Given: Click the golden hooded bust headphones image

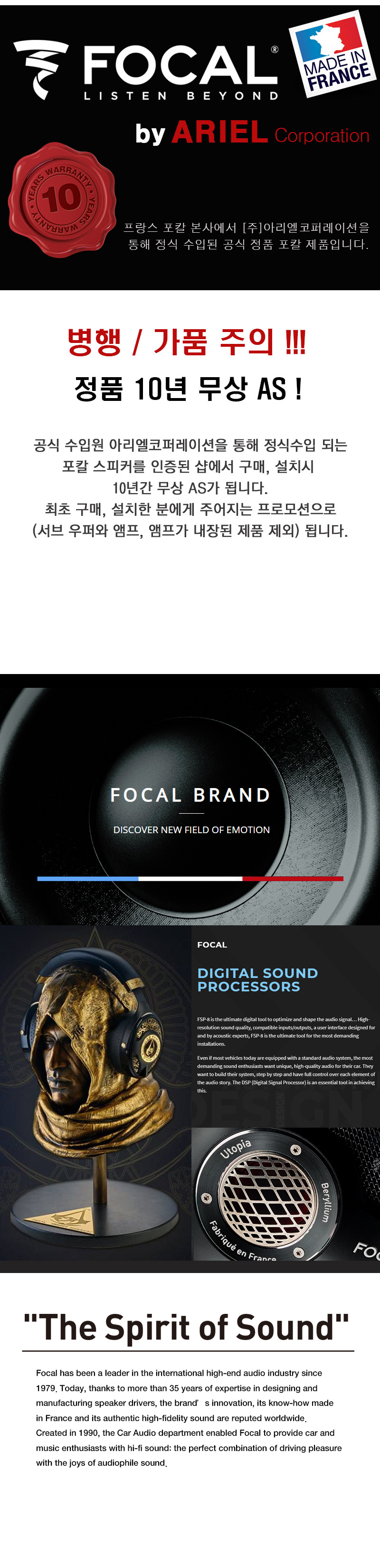Looking at the screenshot, I should pos(95,1094).
